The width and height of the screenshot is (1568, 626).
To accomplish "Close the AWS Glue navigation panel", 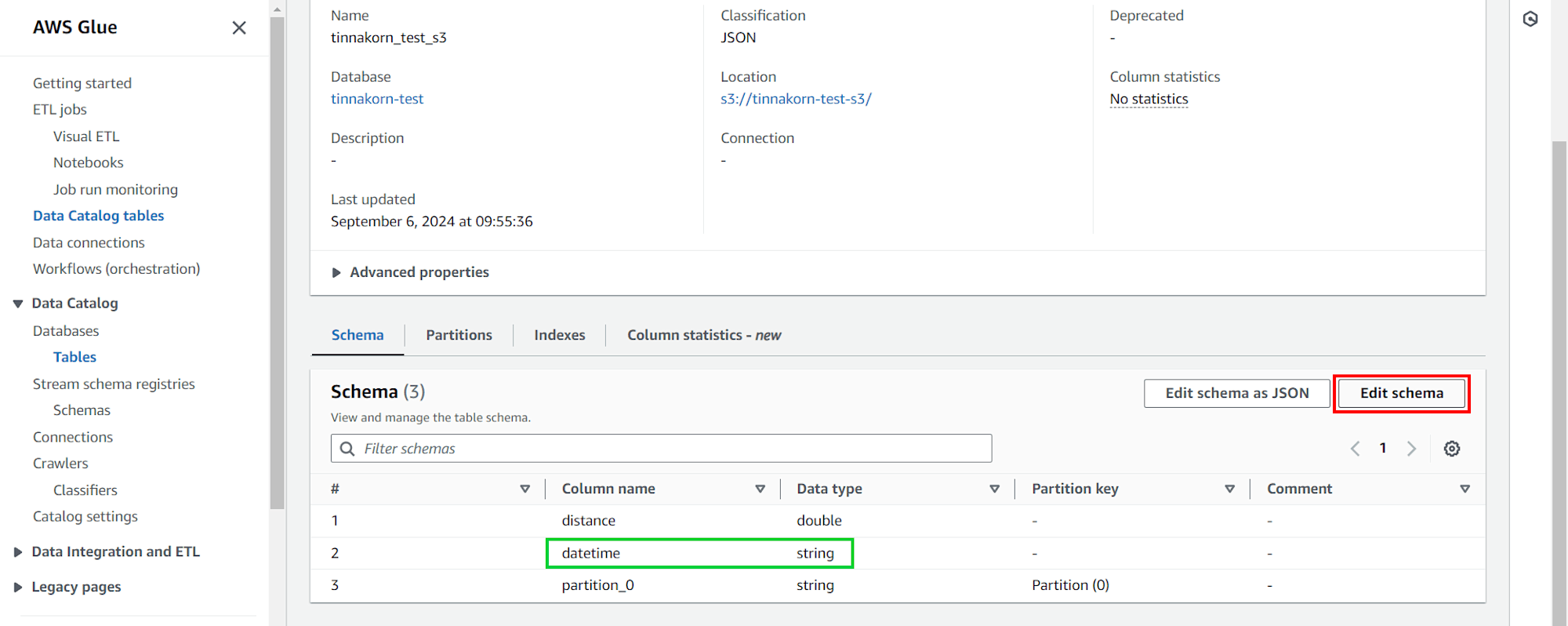I will click(x=239, y=27).
